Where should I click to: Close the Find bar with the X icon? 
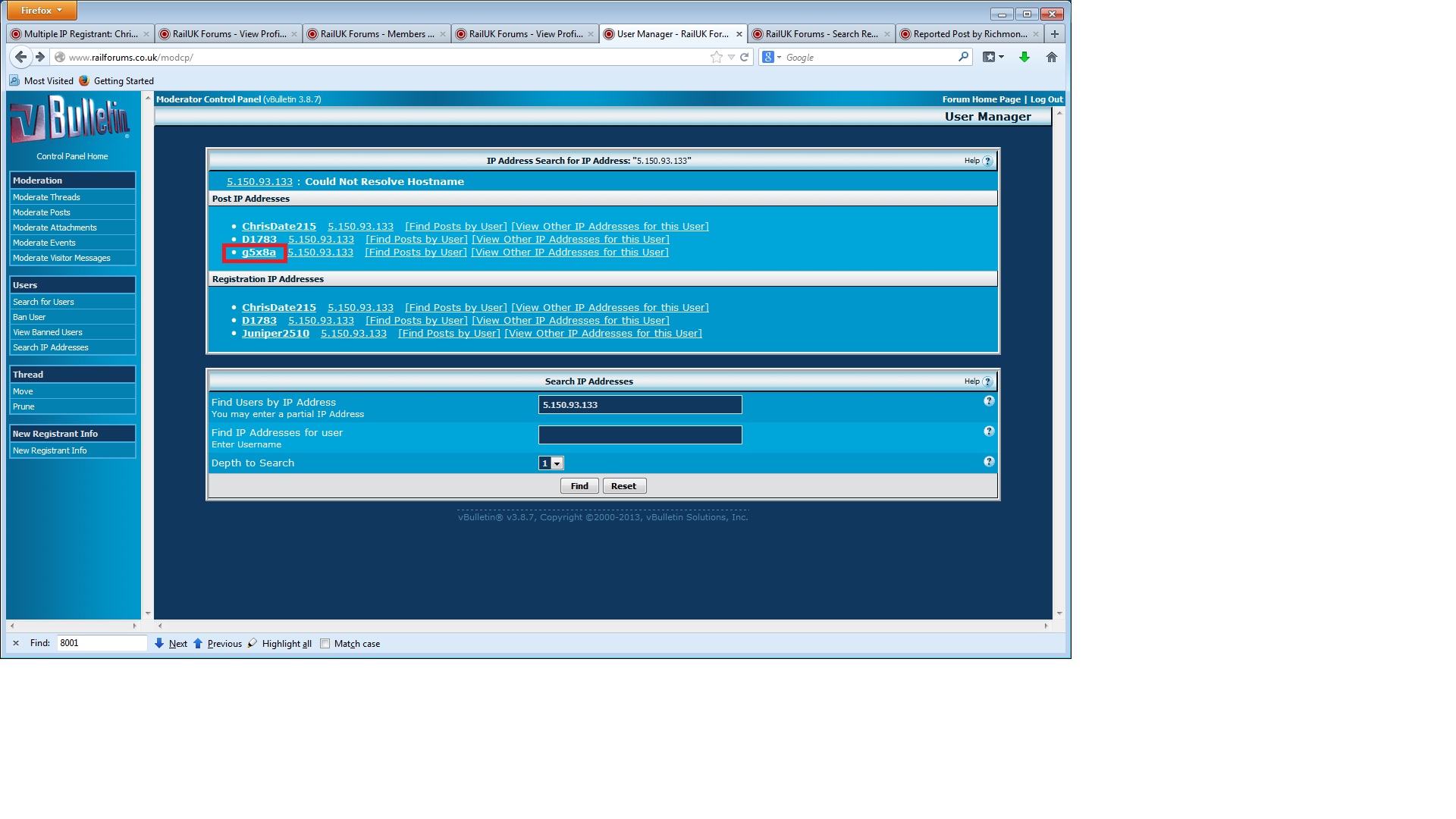(16, 643)
